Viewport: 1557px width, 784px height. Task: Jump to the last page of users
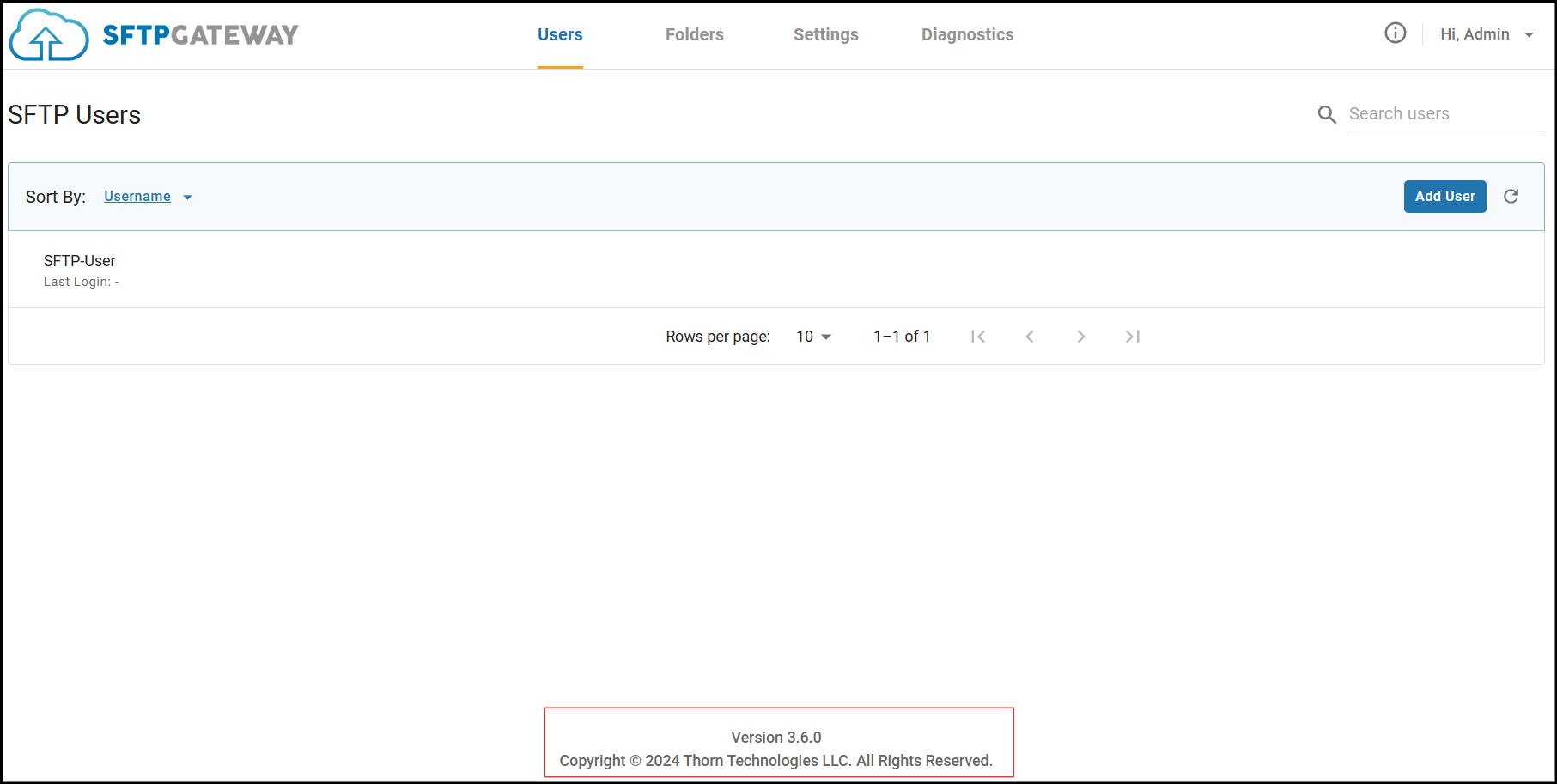1132,337
